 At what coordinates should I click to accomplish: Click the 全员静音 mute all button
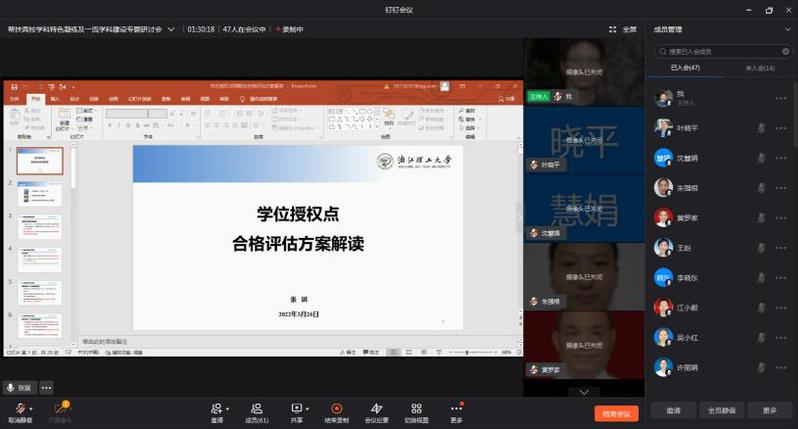(x=721, y=410)
